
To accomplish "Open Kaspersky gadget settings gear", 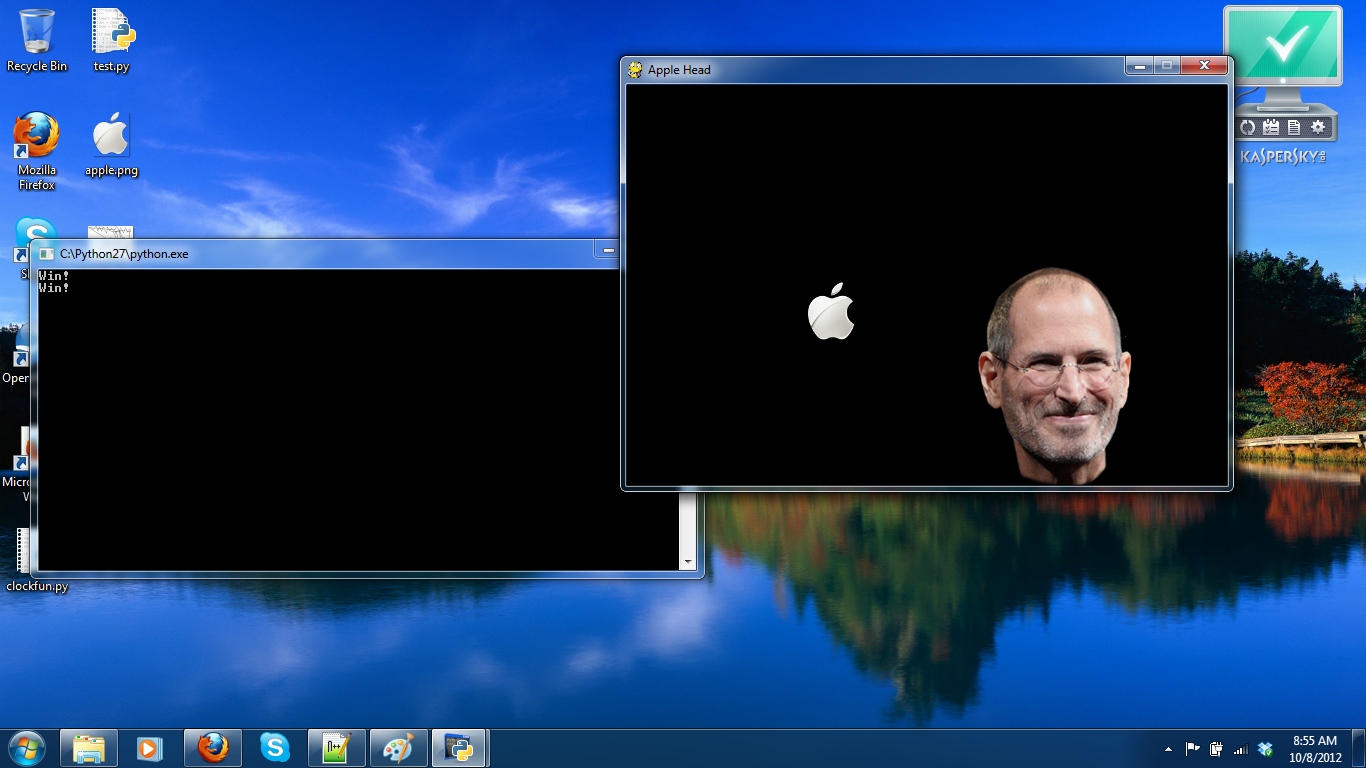I will 1318,127.
